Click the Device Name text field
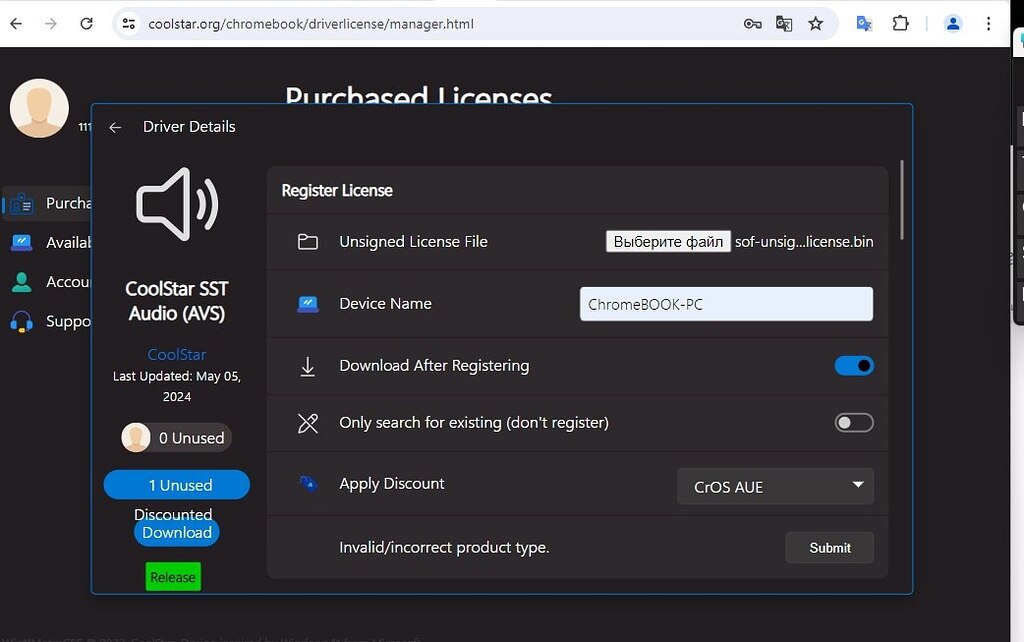Viewport: 1024px width, 642px height. pyautogui.click(x=726, y=304)
